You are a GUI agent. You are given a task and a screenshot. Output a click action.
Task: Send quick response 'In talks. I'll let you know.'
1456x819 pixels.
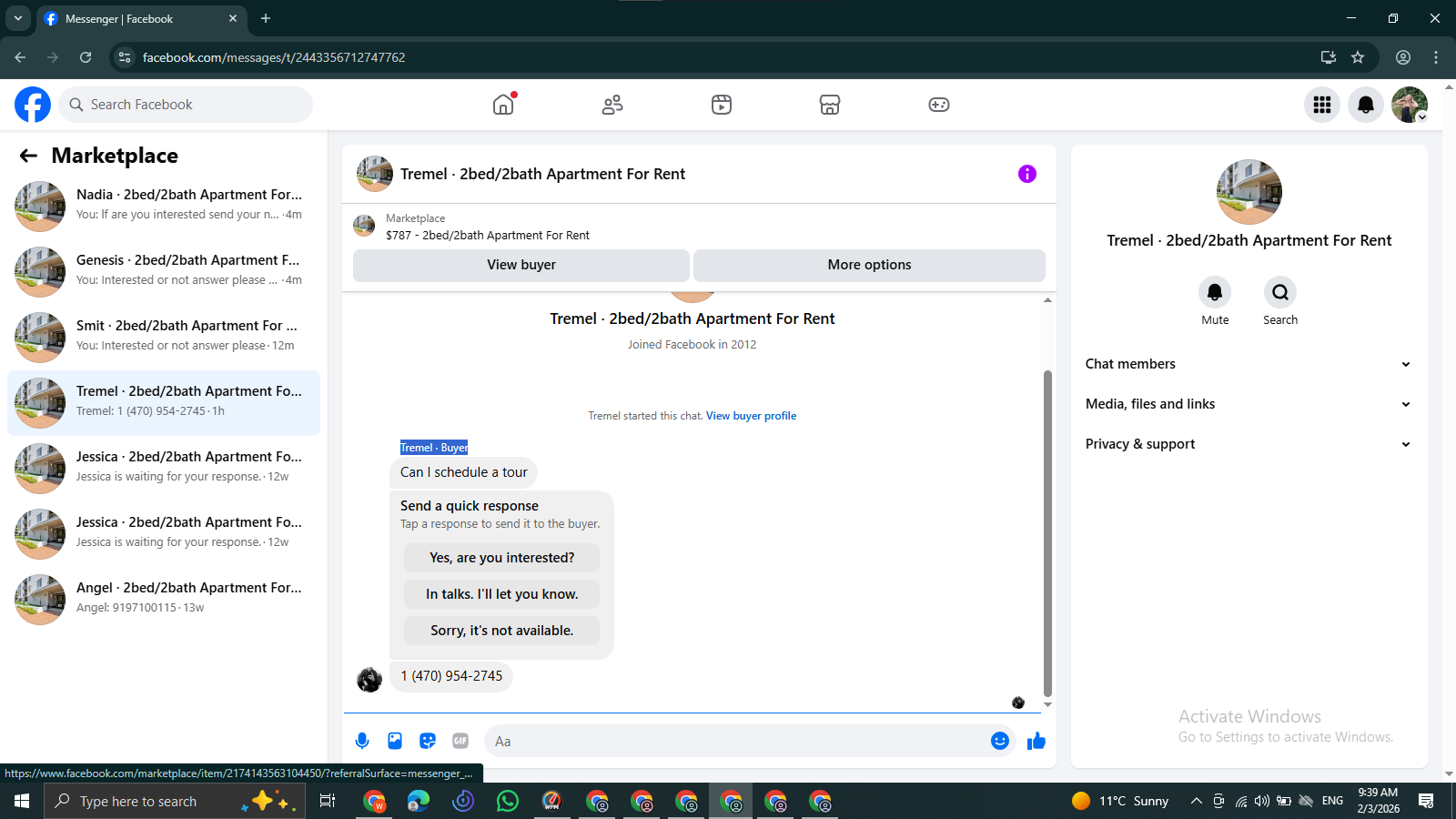point(501,594)
